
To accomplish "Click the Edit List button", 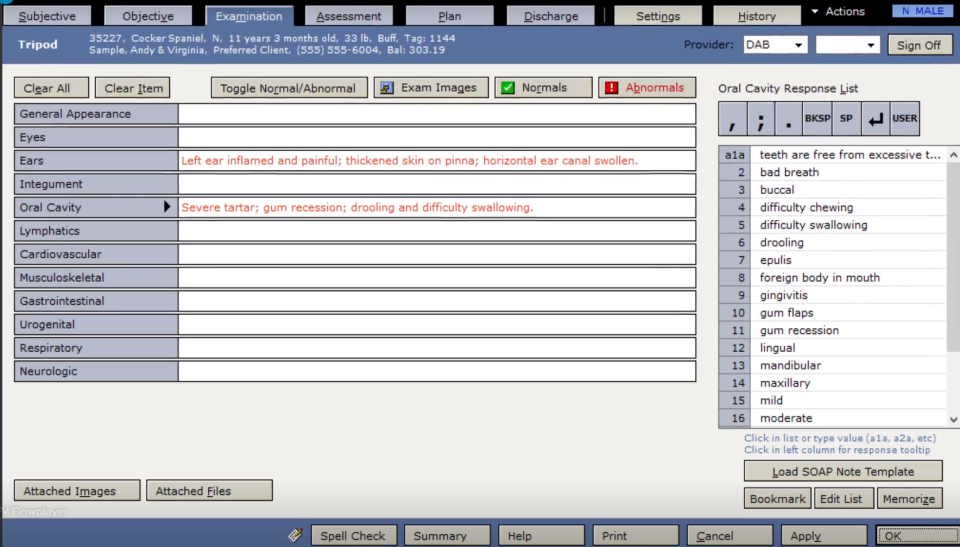I will [844, 499].
